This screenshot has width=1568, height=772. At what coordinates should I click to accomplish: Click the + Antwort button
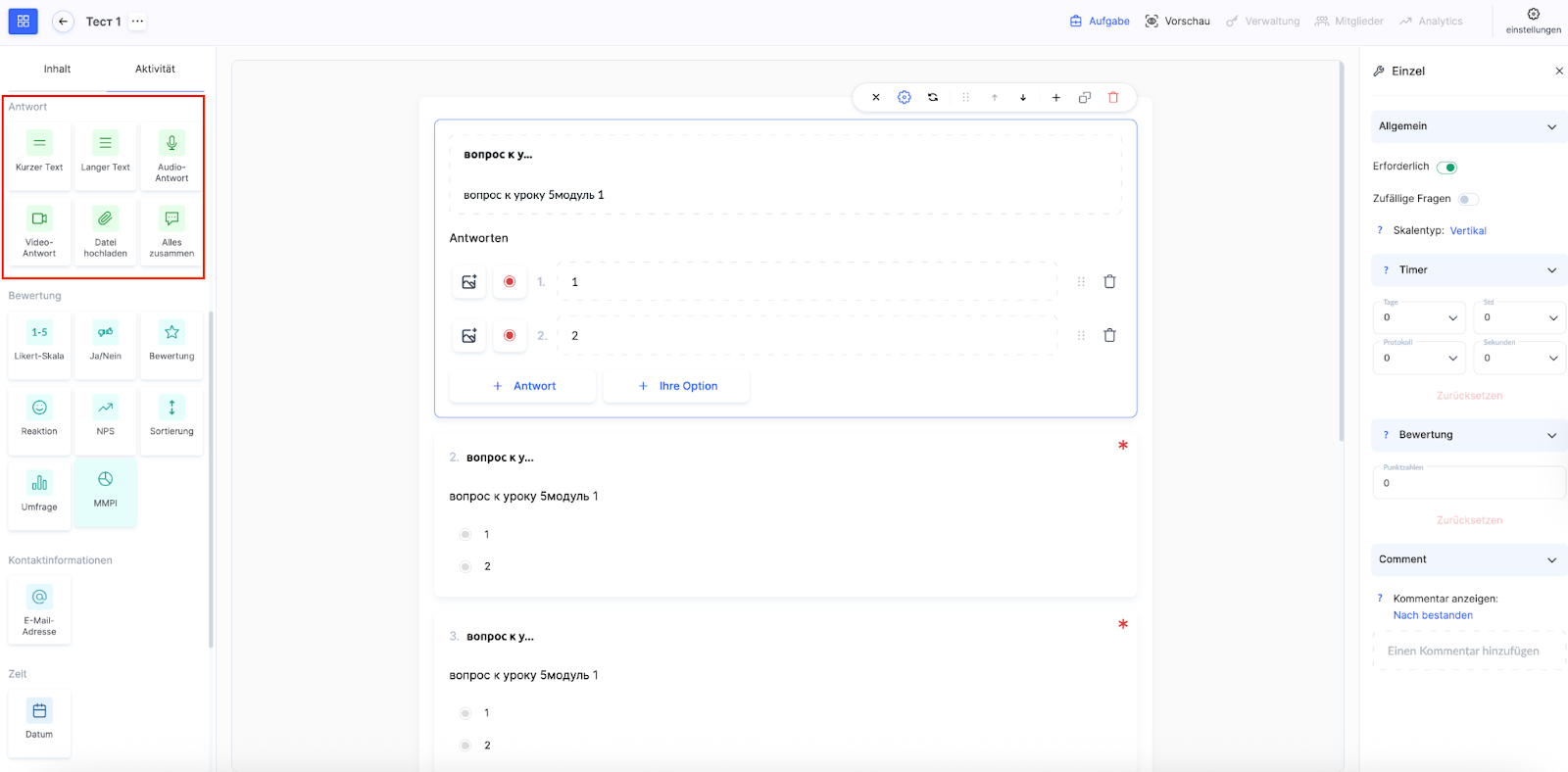(522, 386)
